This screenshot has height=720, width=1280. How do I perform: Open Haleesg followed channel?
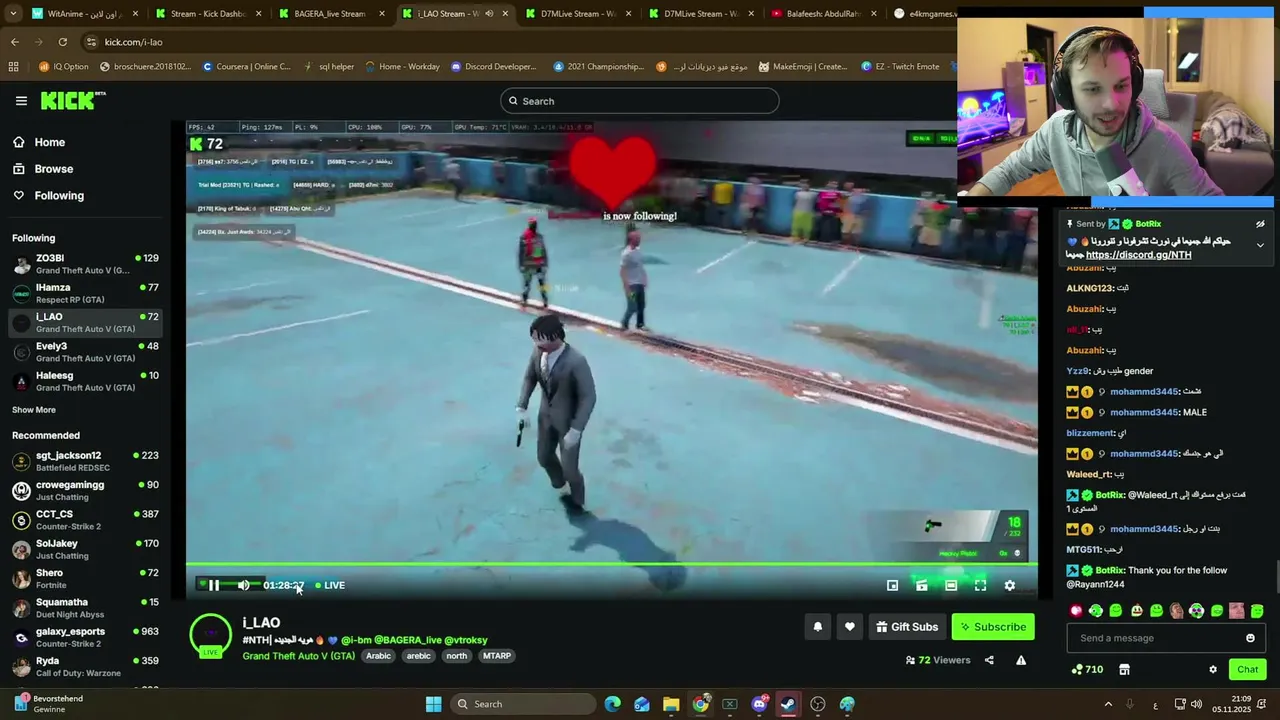(86, 382)
